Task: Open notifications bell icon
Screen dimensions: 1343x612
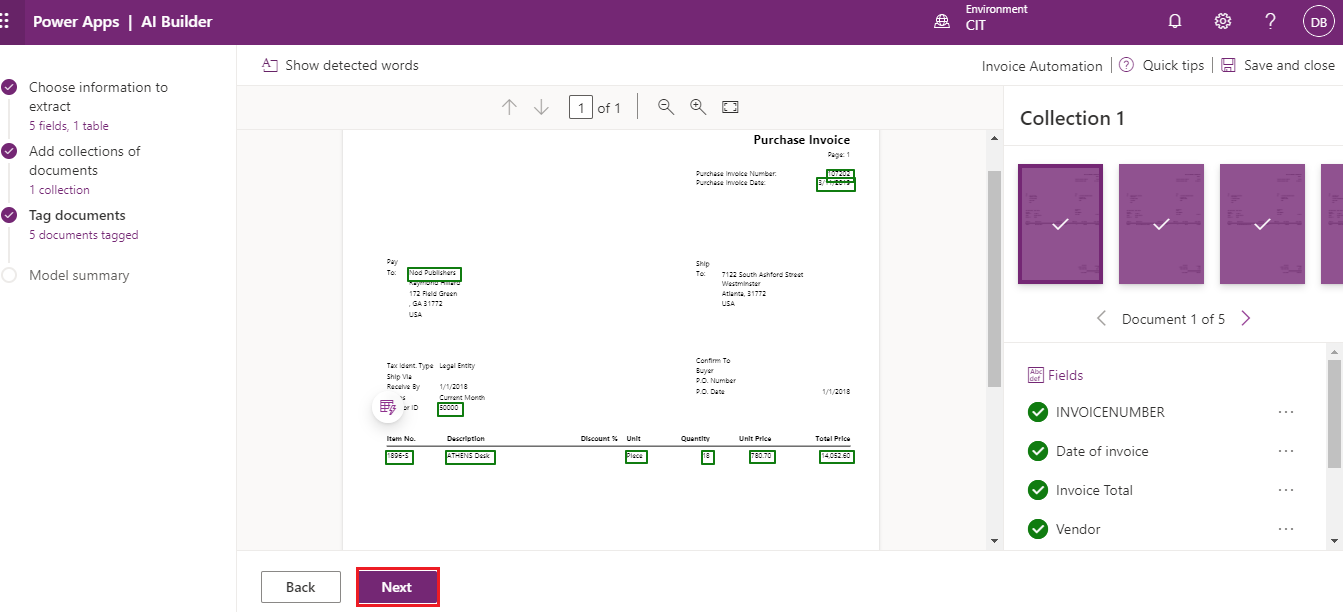Action: [x=1175, y=21]
